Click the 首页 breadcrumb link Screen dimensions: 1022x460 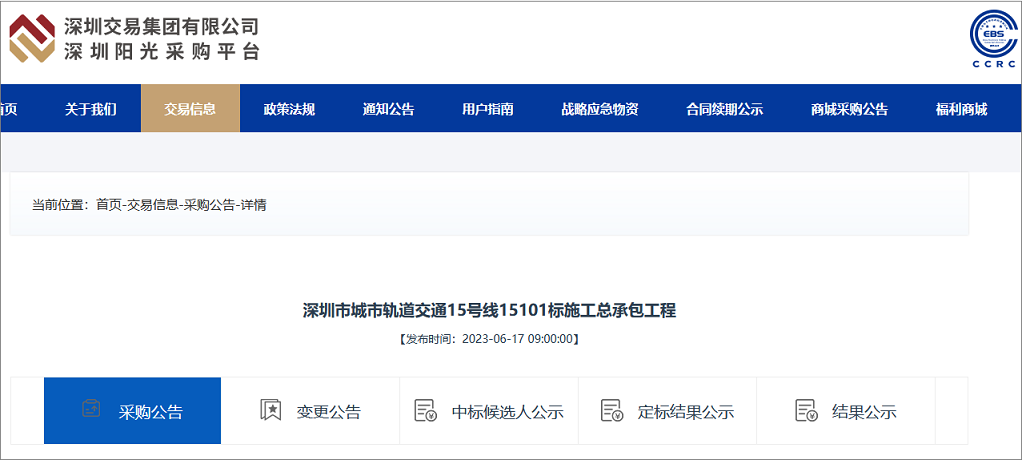point(108,205)
